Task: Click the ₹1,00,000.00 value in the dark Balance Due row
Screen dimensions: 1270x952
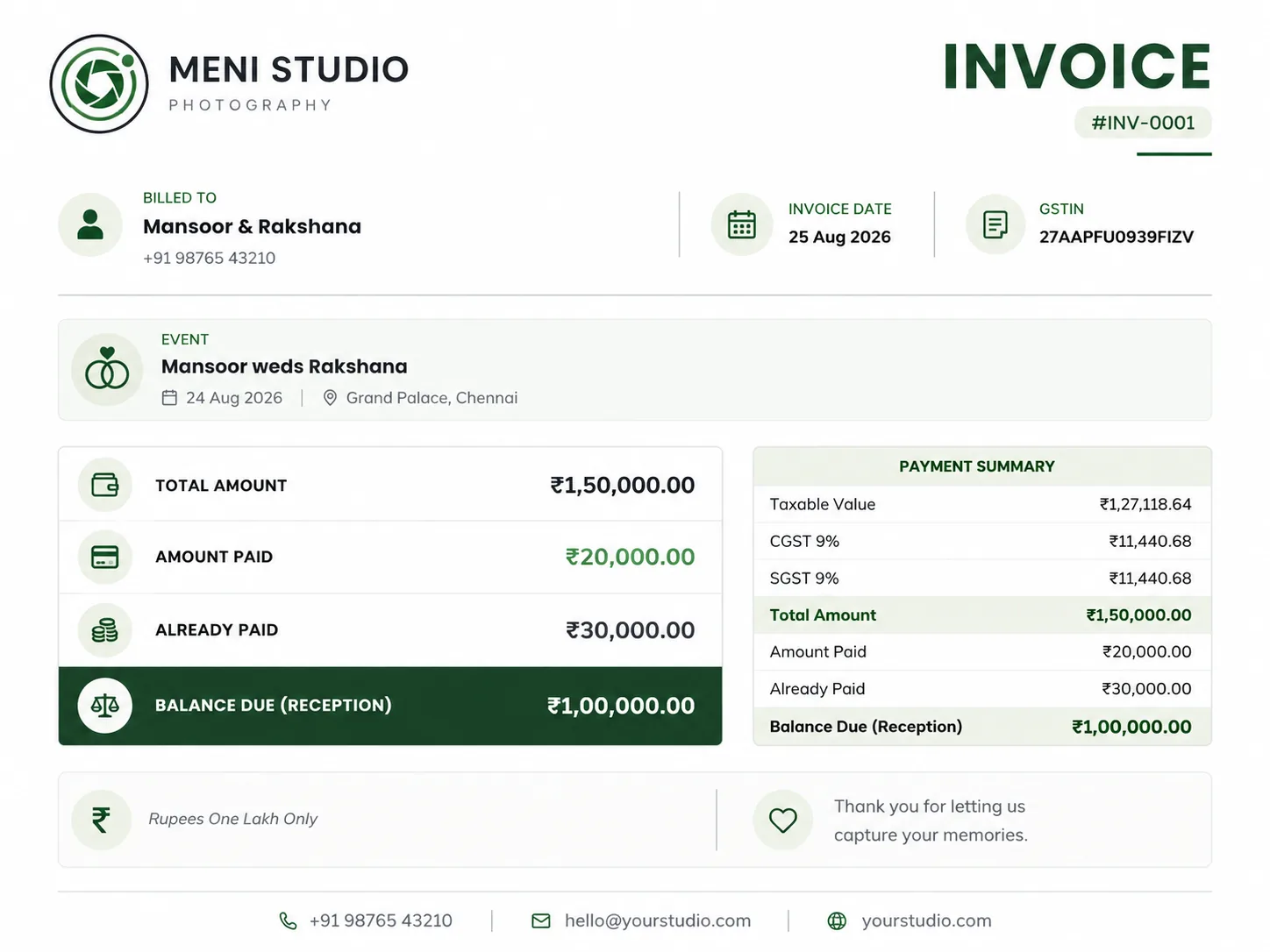Action: 621,706
